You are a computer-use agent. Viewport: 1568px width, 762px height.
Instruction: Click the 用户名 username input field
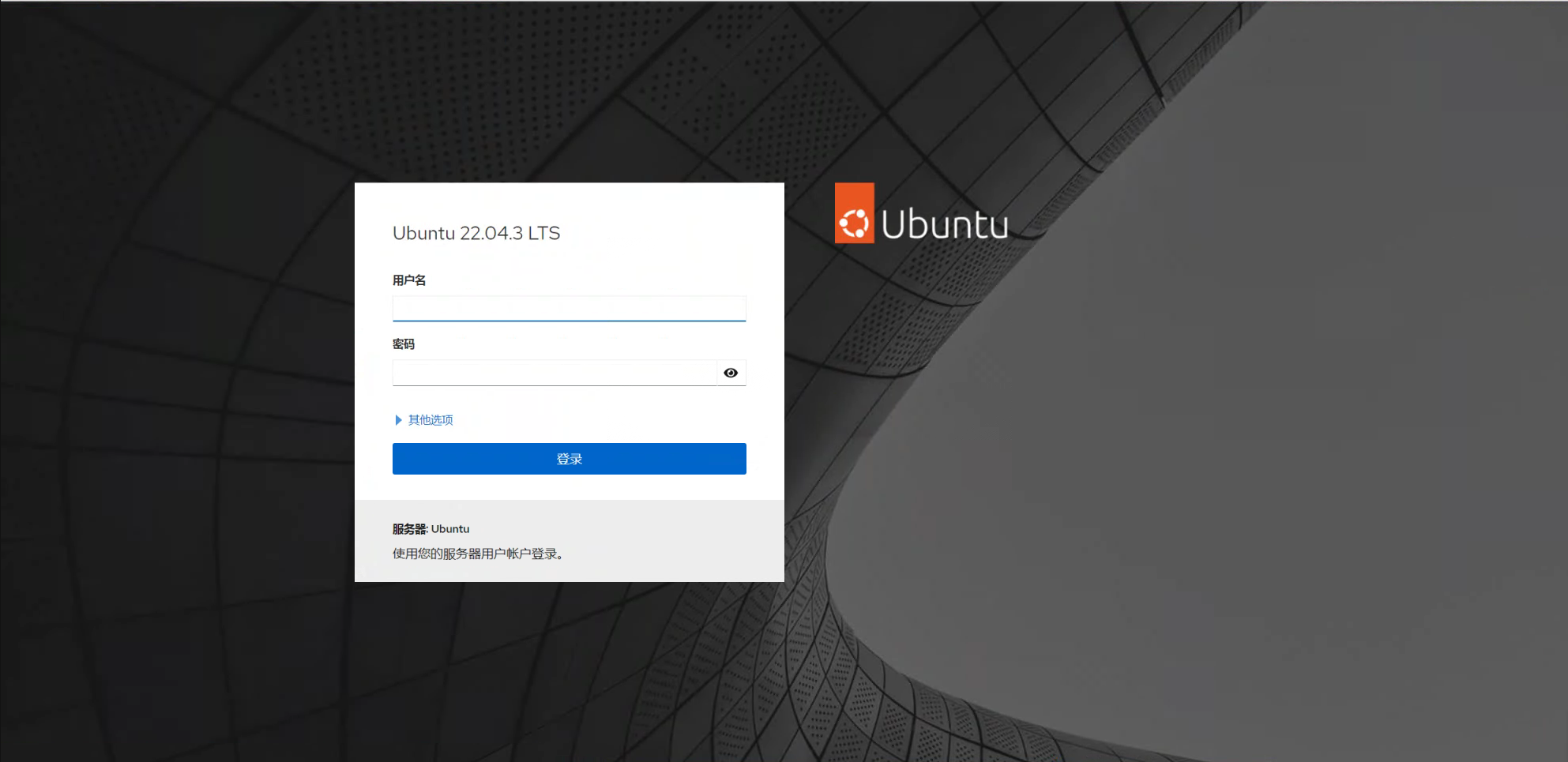[569, 309]
